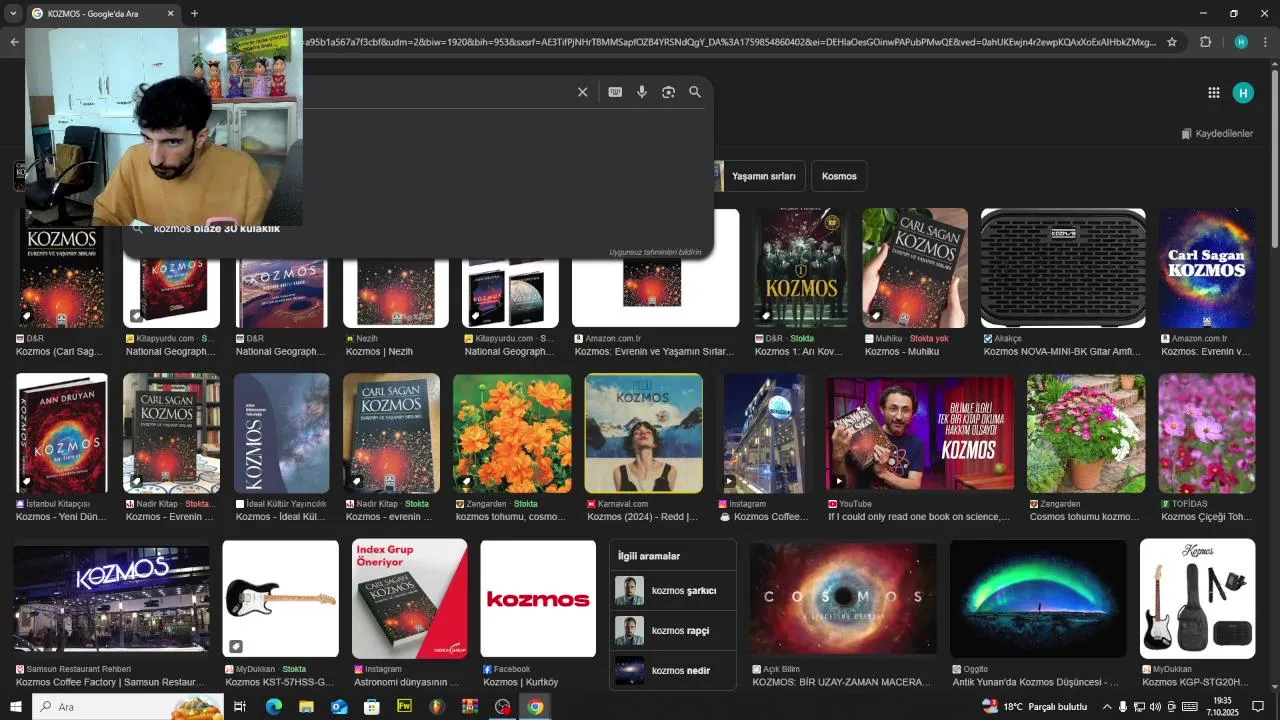The image size is (1280, 720).
Task: Open a new Chrome tab
Action: tap(194, 14)
